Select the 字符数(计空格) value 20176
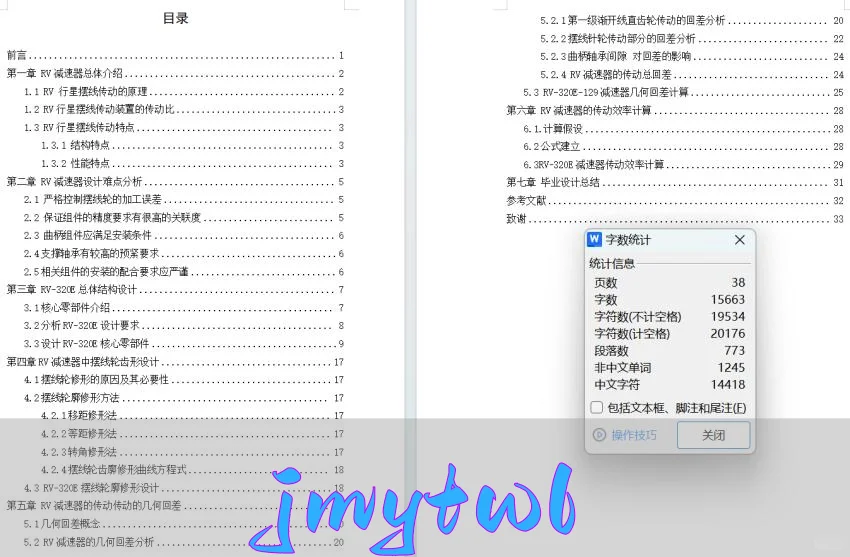 pos(727,333)
